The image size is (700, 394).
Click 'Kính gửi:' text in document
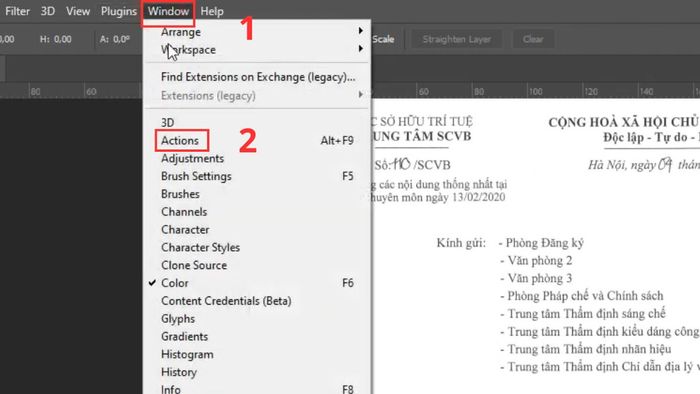(x=461, y=243)
